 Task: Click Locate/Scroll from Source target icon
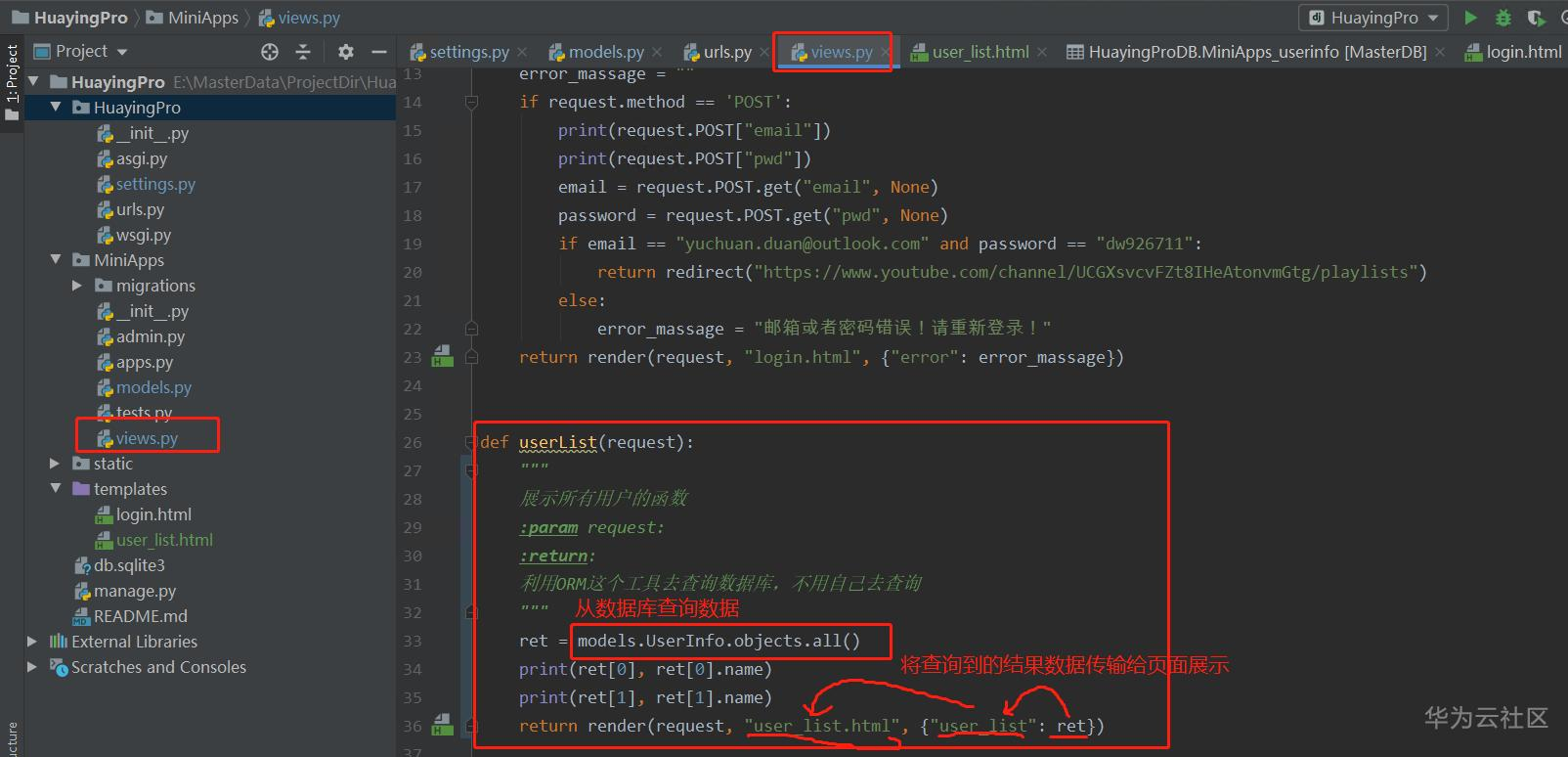click(270, 52)
